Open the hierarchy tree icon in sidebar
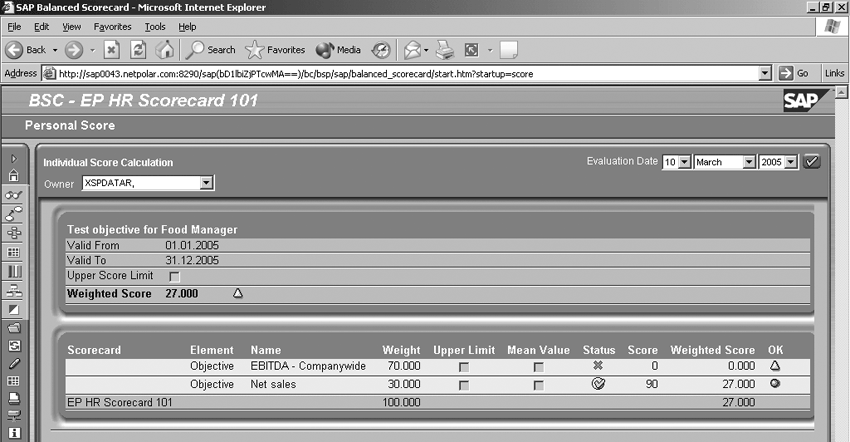This screenshot has width=850, height=442. [x=14, y=291]
